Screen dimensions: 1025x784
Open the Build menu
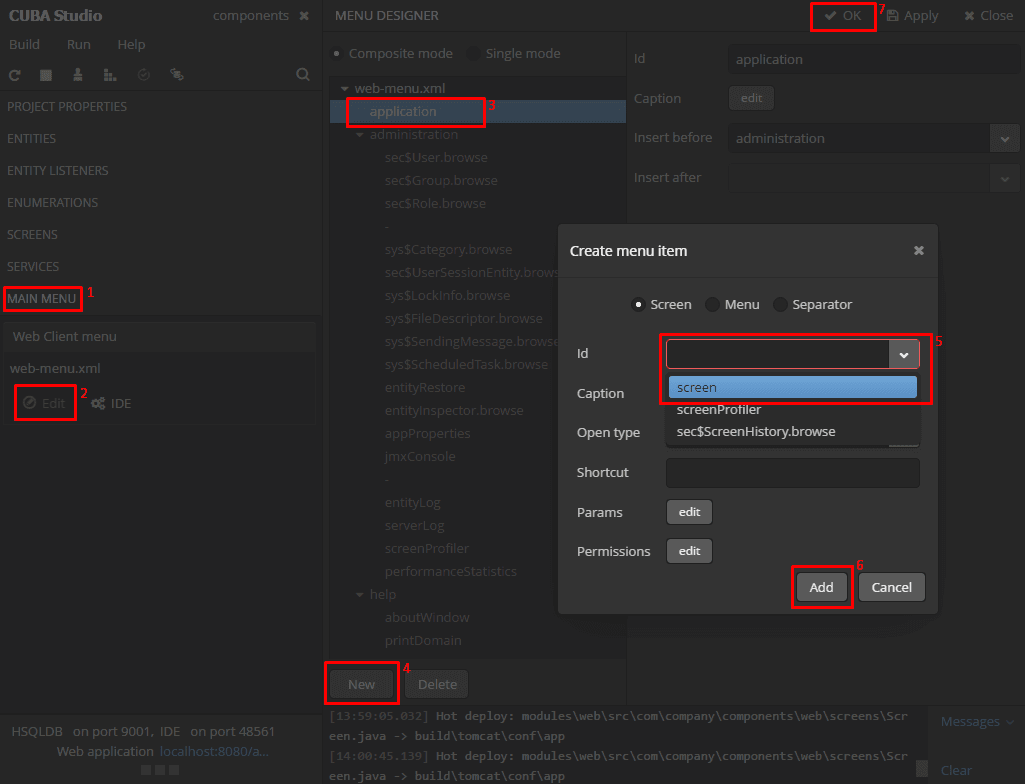[24, 44]
